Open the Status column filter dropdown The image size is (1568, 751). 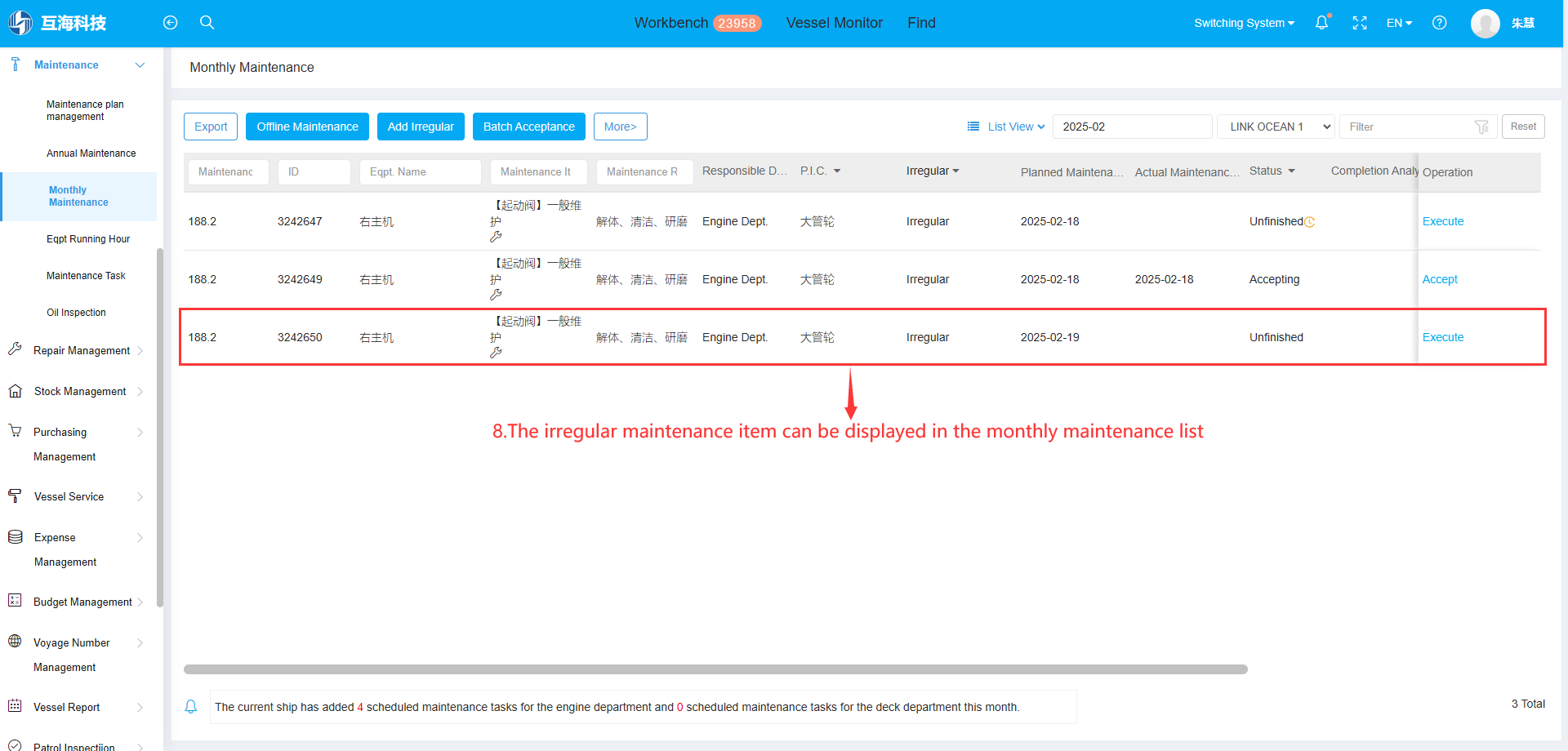[x=1291, y=171]
